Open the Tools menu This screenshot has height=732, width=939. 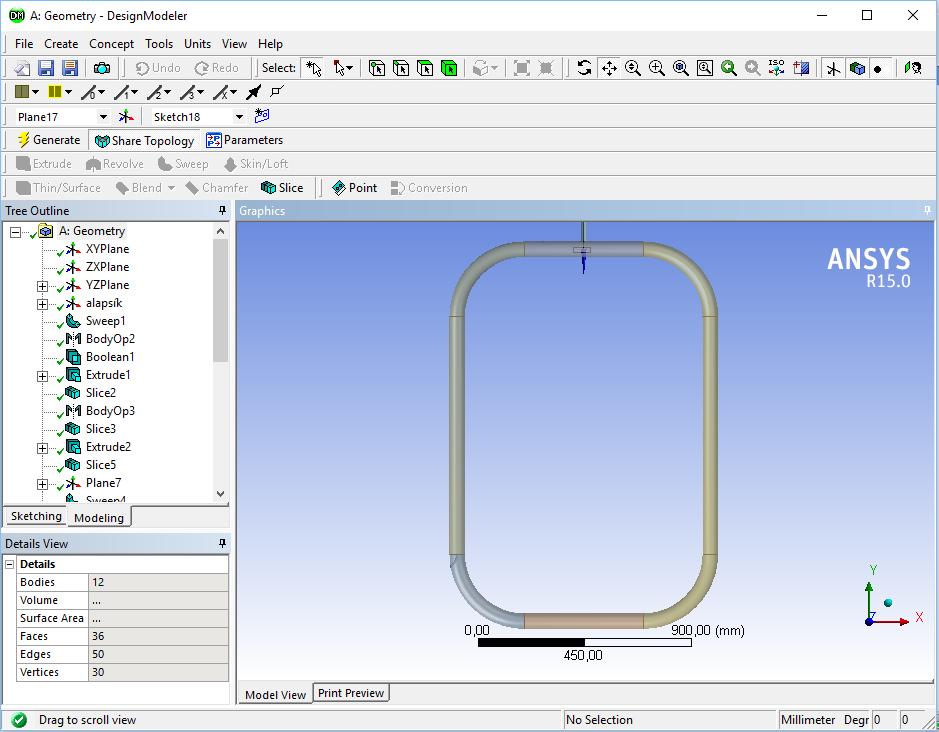[159, 44]
